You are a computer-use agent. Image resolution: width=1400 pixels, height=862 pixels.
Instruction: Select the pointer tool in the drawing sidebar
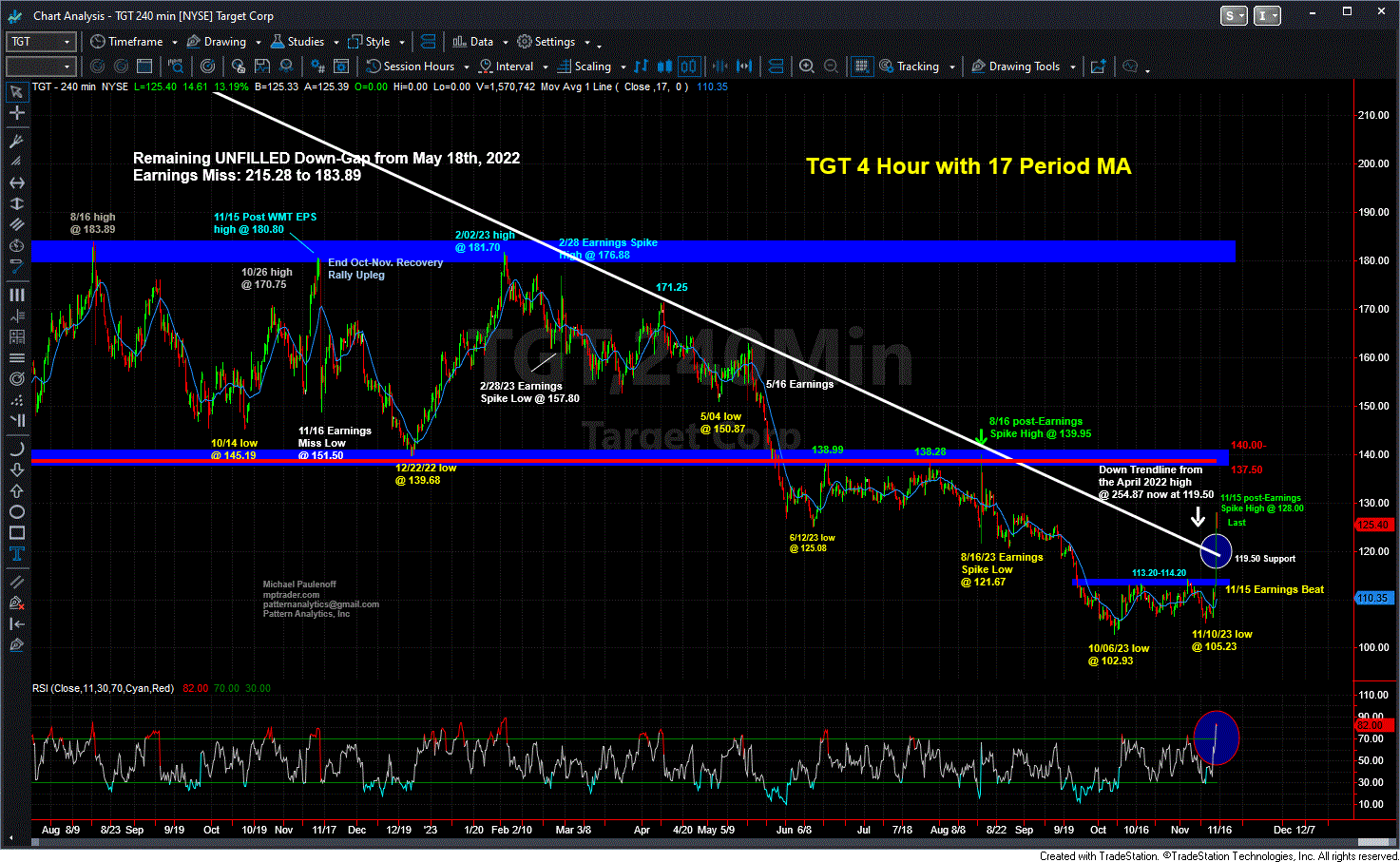16,92
